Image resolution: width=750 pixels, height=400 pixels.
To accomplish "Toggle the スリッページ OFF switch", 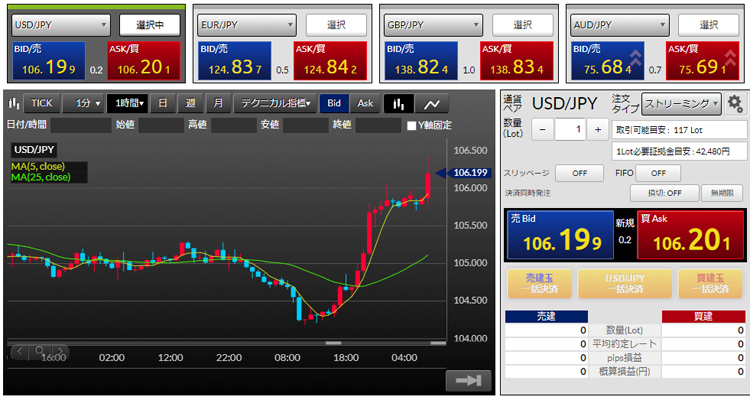I will tap(572, 173).
